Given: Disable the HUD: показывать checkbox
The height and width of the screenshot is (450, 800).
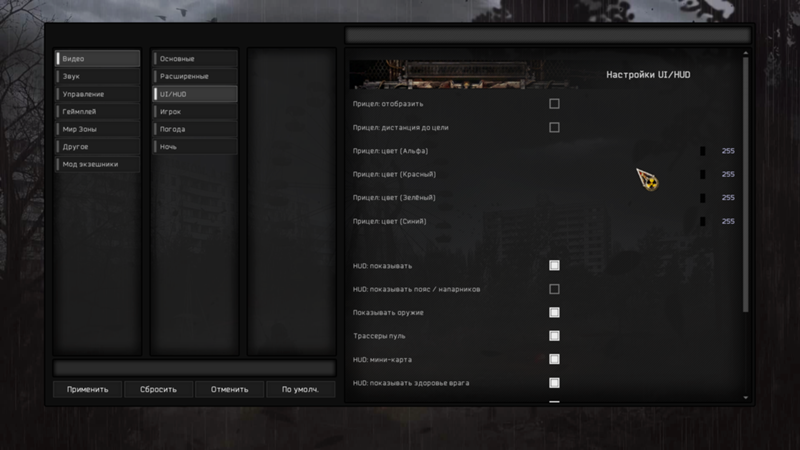Looking at the screenshot, I should (554, 266).
